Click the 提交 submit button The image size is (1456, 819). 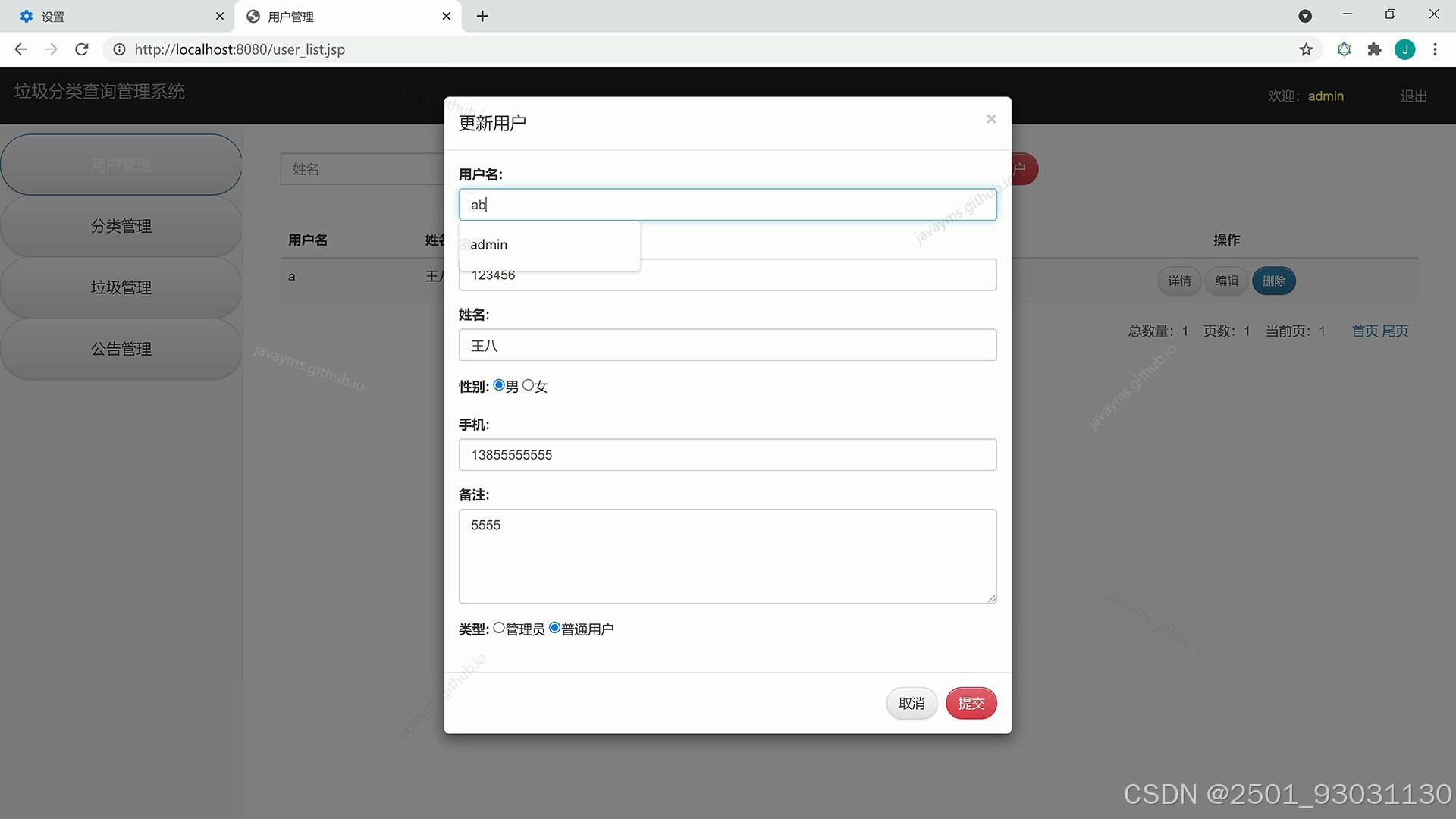971,704
